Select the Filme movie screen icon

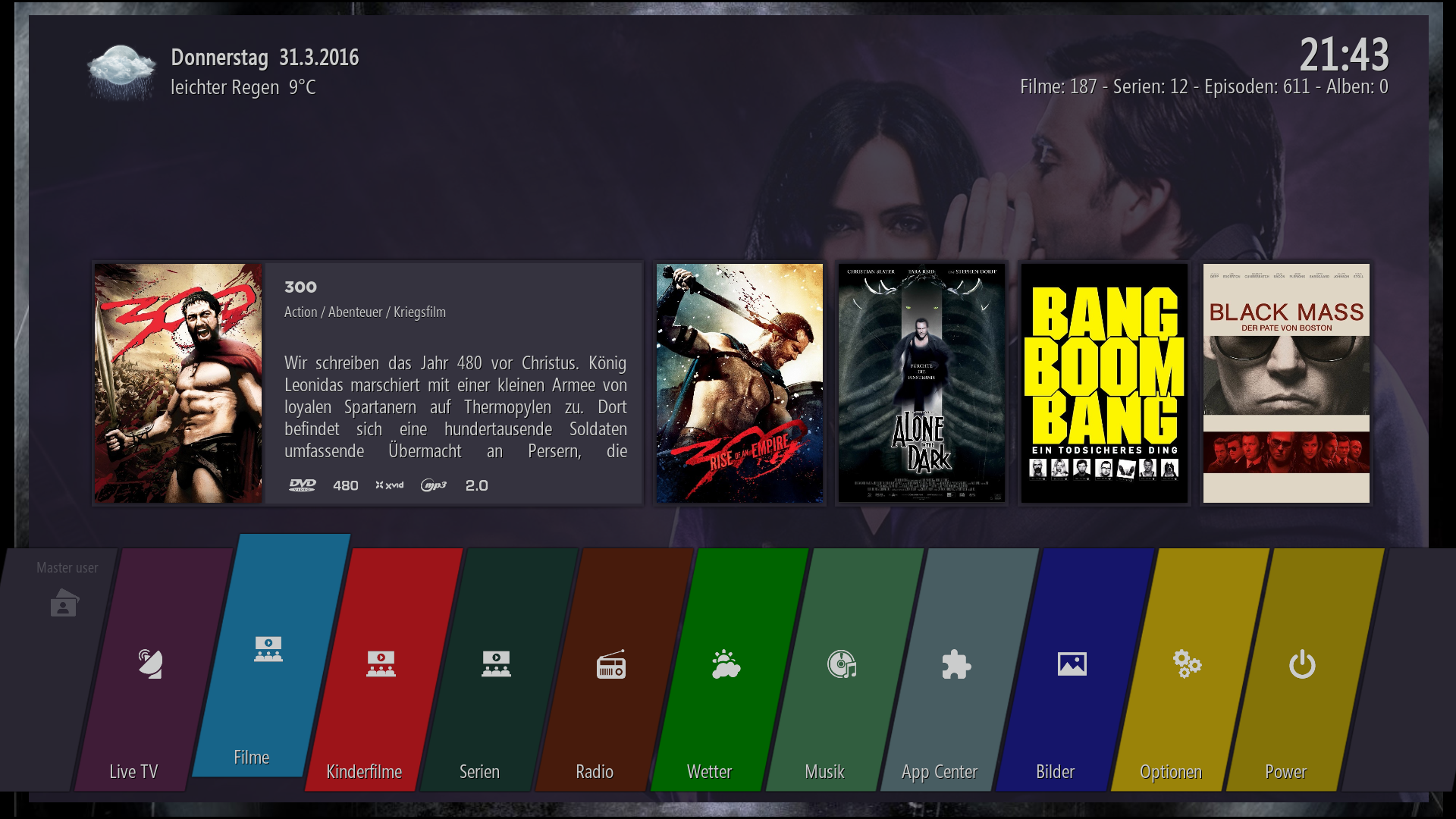[x=268, y=649]
